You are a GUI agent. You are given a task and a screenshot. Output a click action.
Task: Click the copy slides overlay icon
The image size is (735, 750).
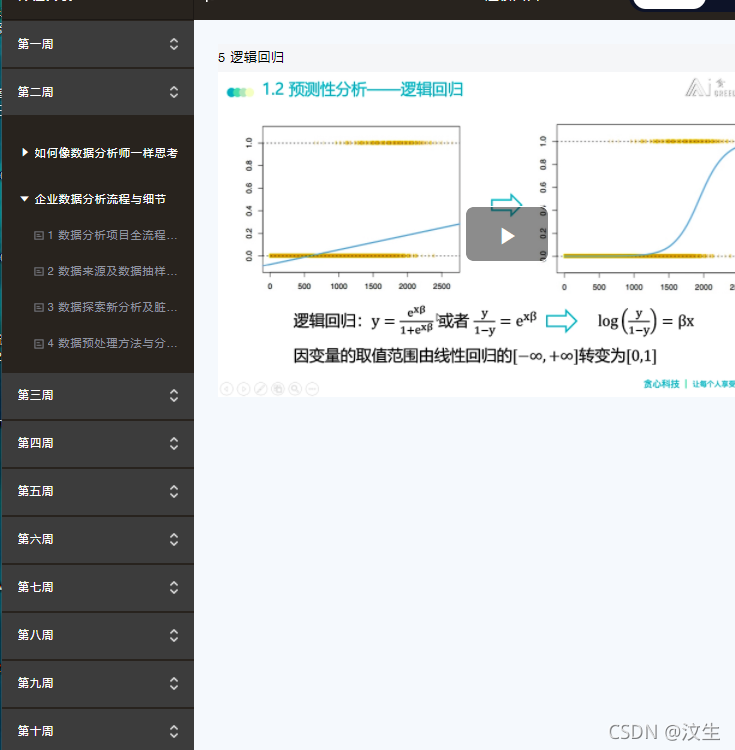pos(278,389)
